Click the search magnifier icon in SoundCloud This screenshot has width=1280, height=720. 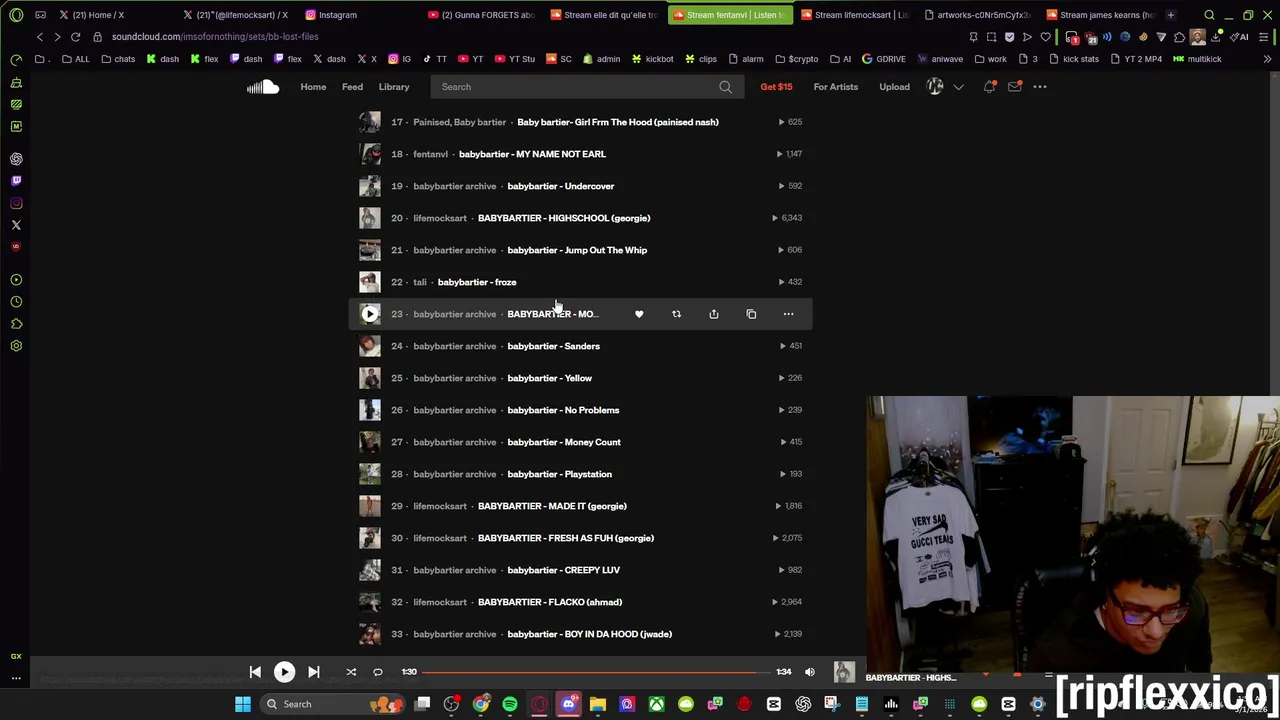[725, 87]
